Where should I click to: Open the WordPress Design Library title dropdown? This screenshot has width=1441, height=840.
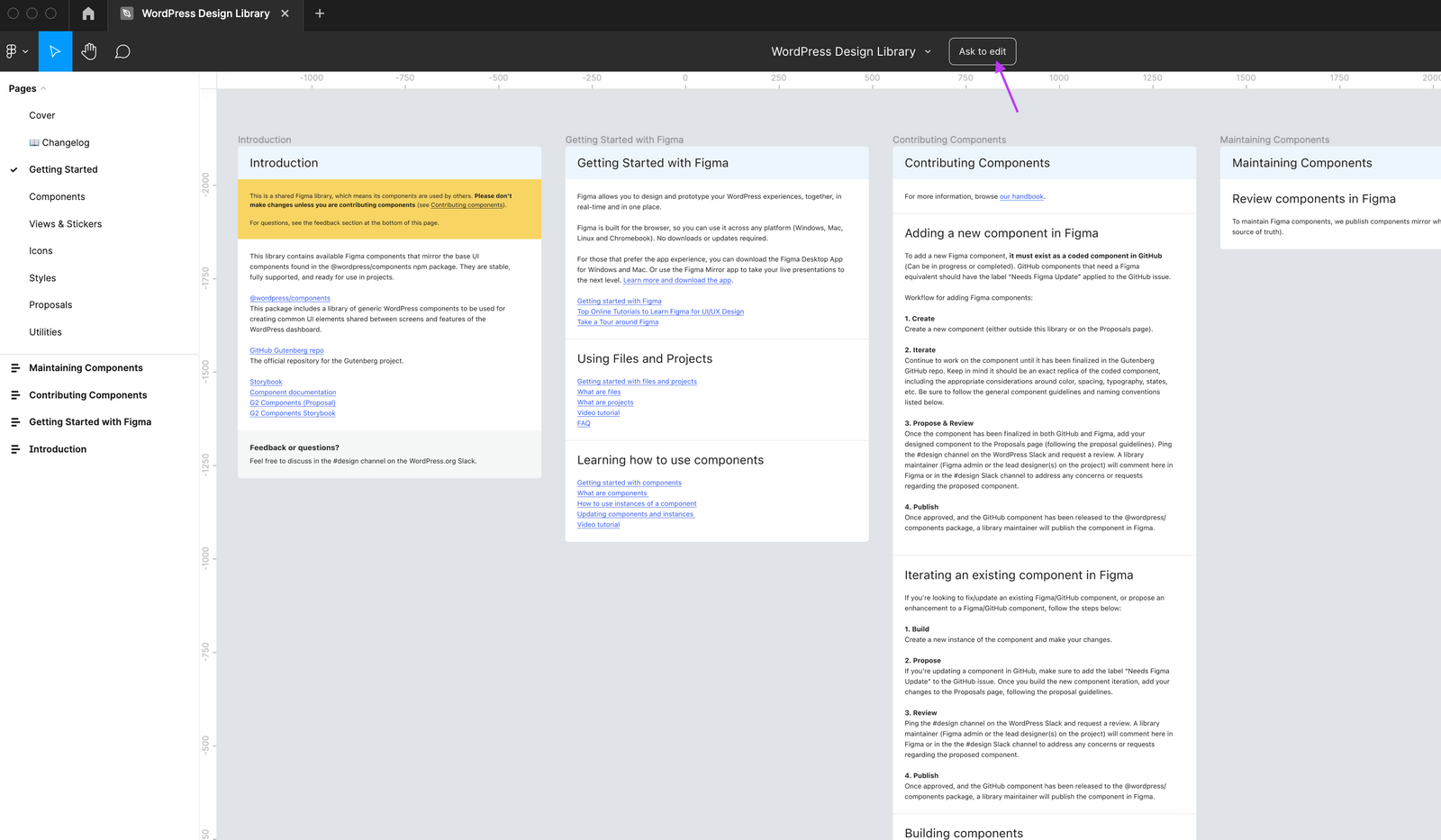tap(929, 51)
